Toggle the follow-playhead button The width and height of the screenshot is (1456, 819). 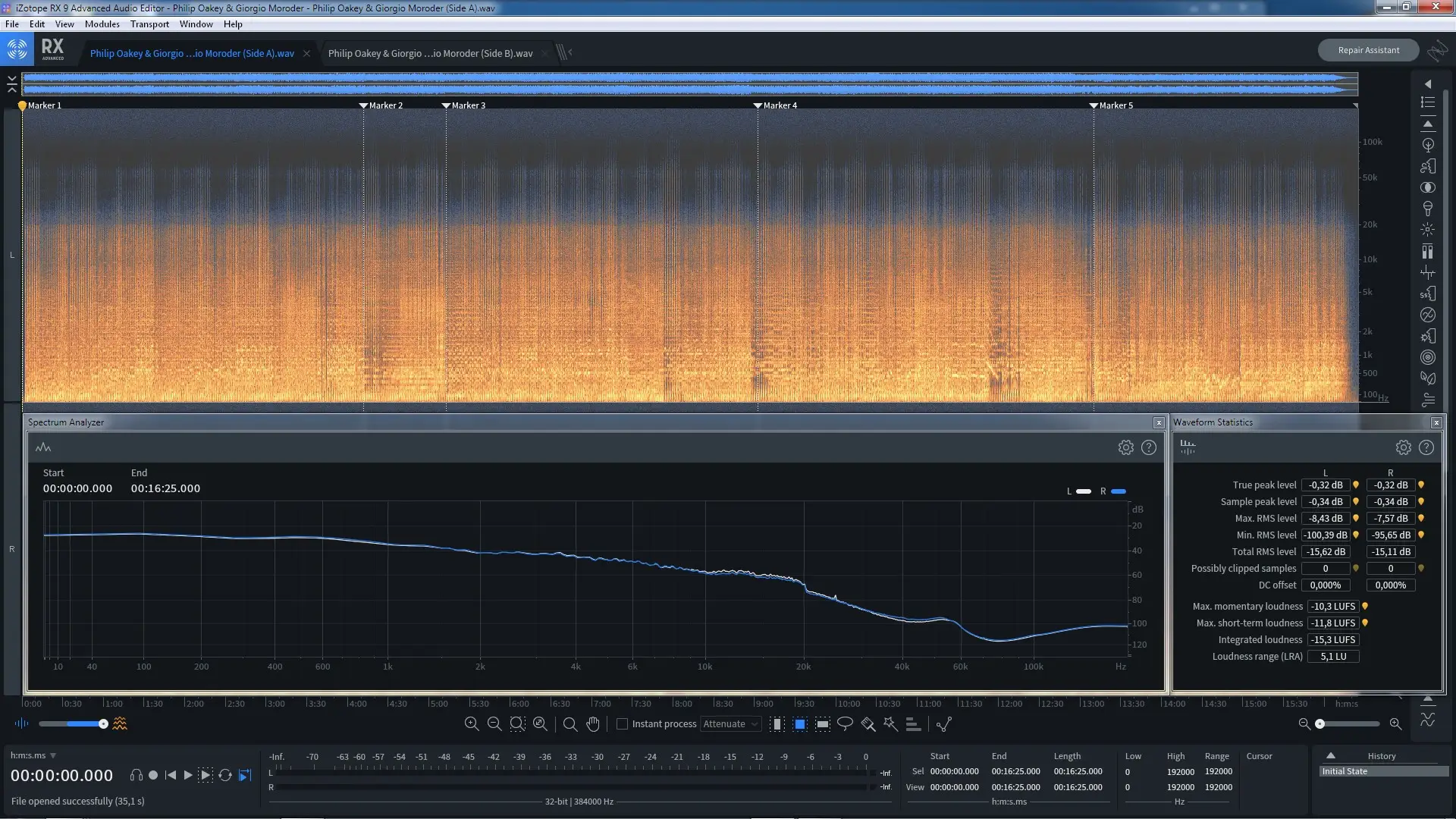[245, 775]
